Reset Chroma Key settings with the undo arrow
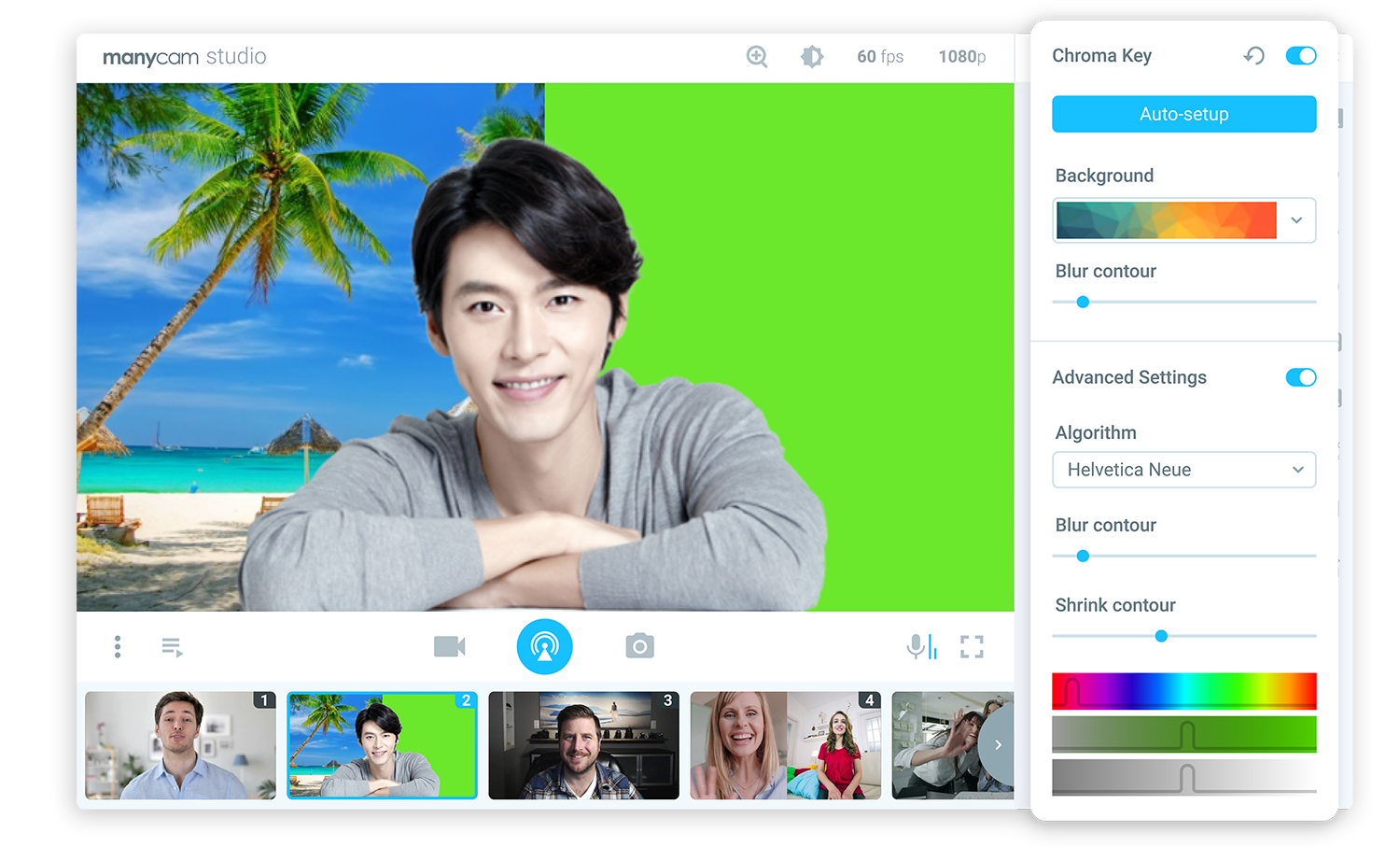 pos(1253,56)
